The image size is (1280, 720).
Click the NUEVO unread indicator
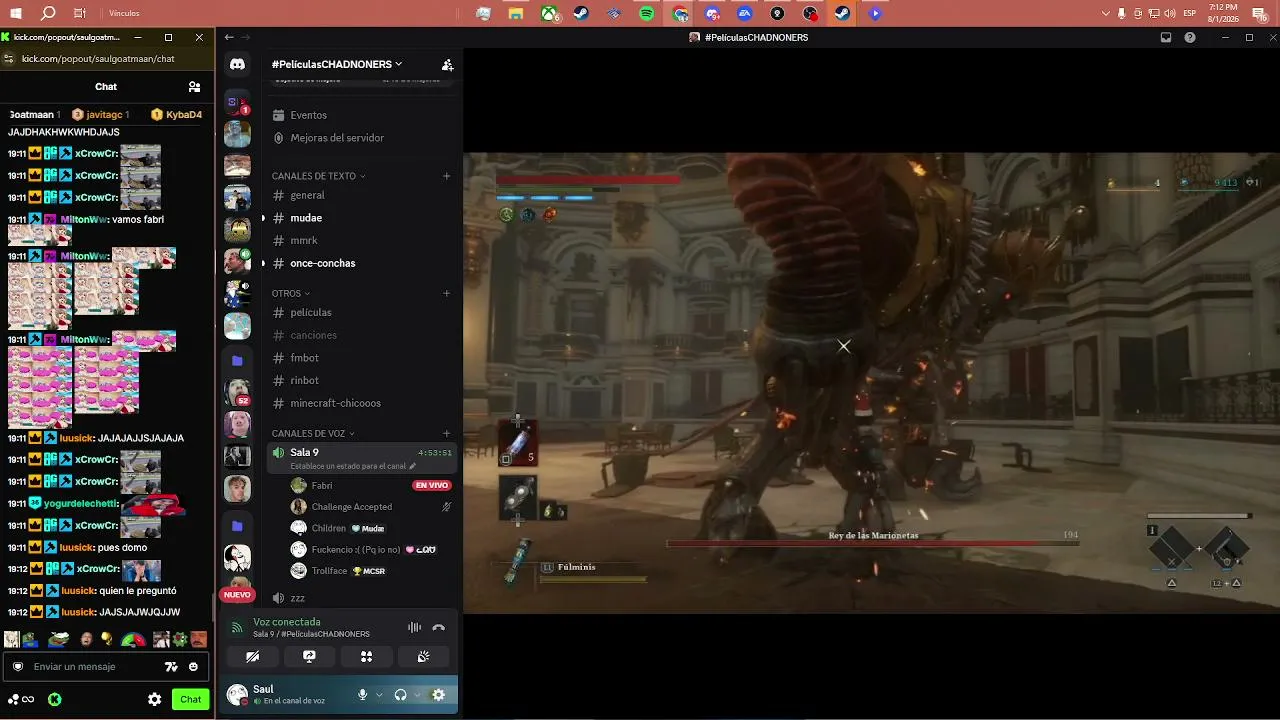click(237, 595)
